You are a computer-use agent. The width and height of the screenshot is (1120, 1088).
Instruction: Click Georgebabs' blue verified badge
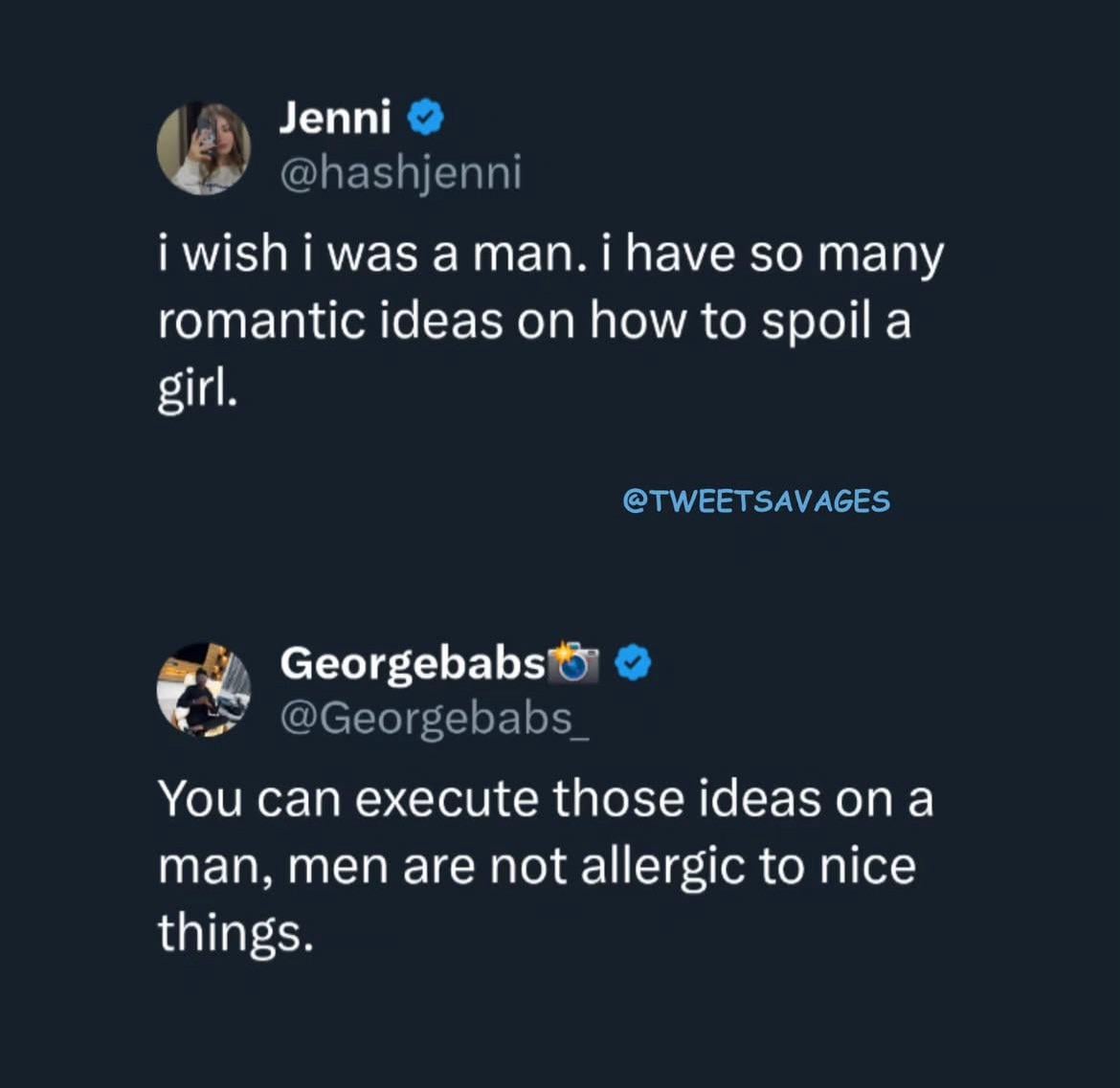point(633,662)
